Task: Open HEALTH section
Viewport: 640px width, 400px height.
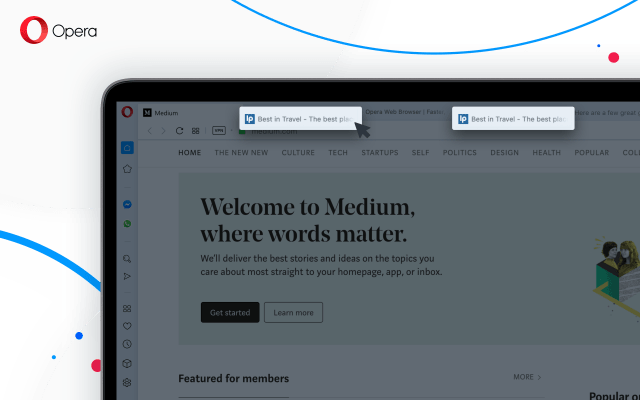Action: (547, 153)
